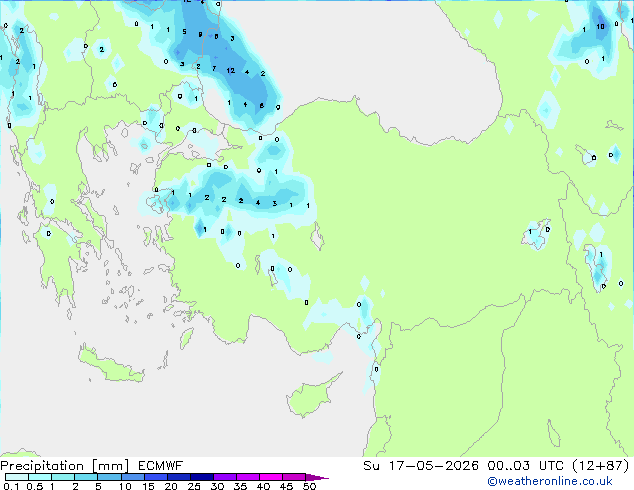The width and height of the screenshot is (634, 490).
Task: Click the '(12+87)' forecast run text
Action: point(601,466)
